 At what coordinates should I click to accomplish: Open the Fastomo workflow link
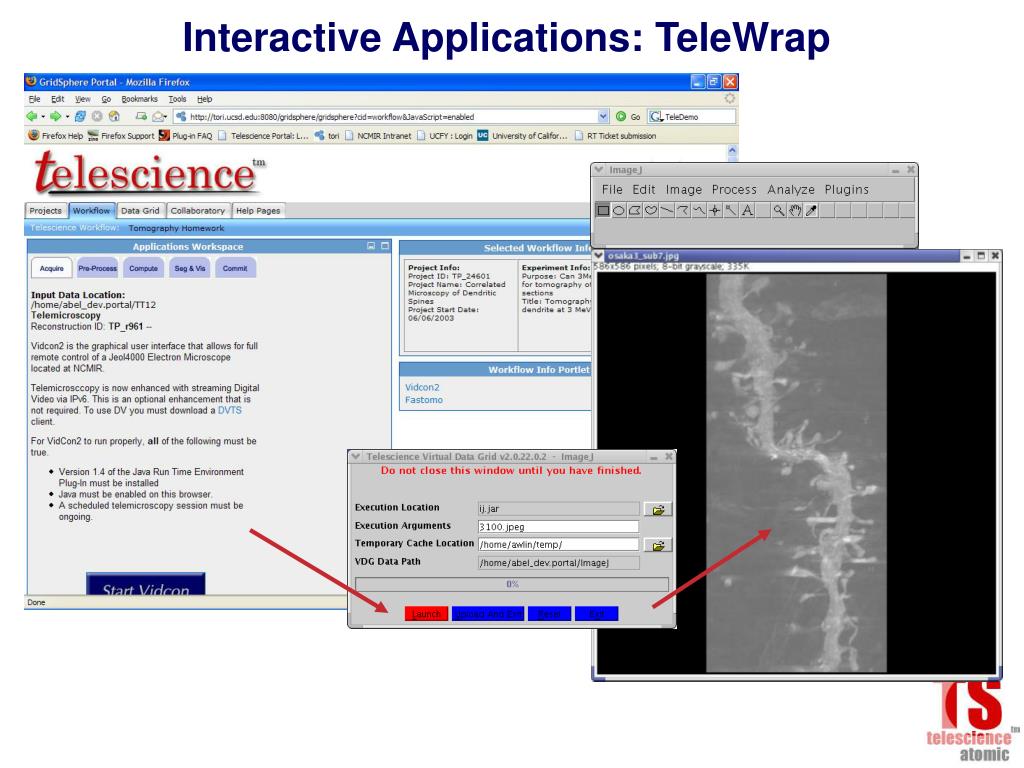point(424,400)
